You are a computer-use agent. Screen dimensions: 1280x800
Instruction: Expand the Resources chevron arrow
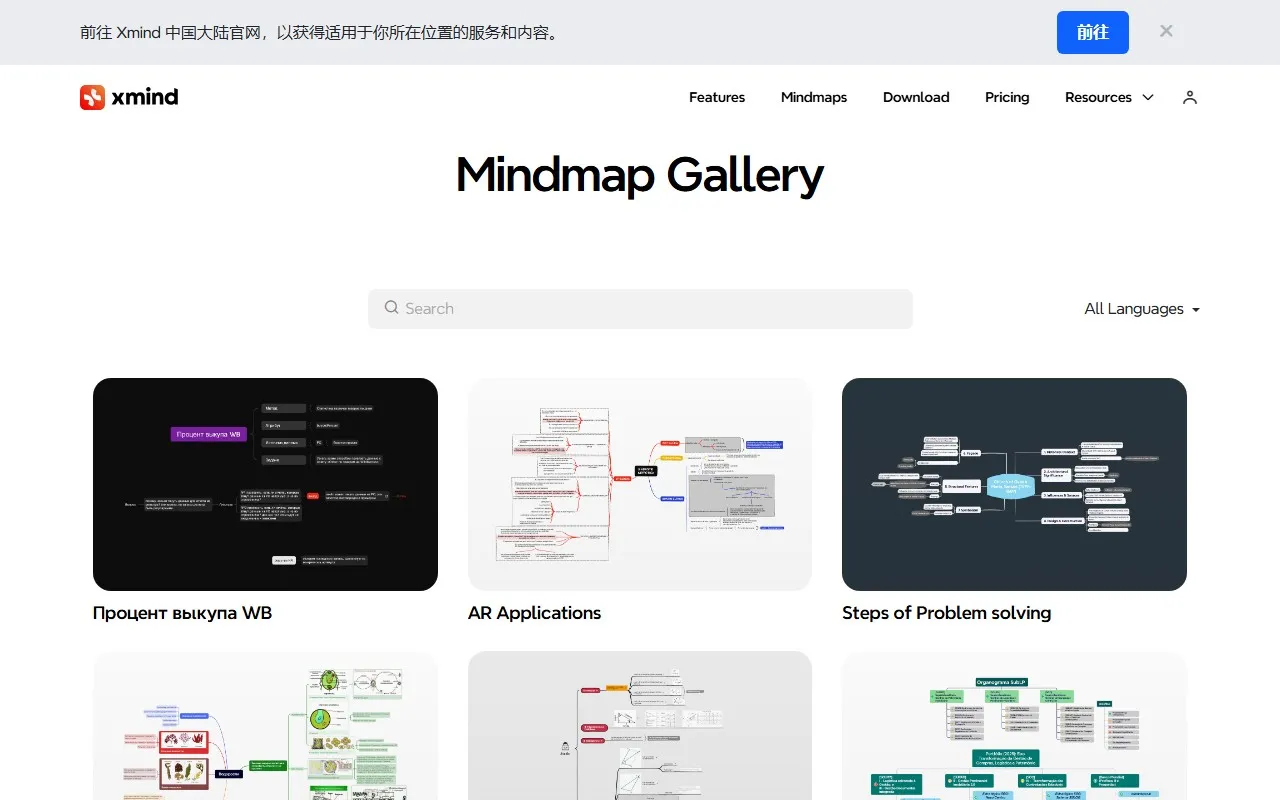tap(1147, 97)
